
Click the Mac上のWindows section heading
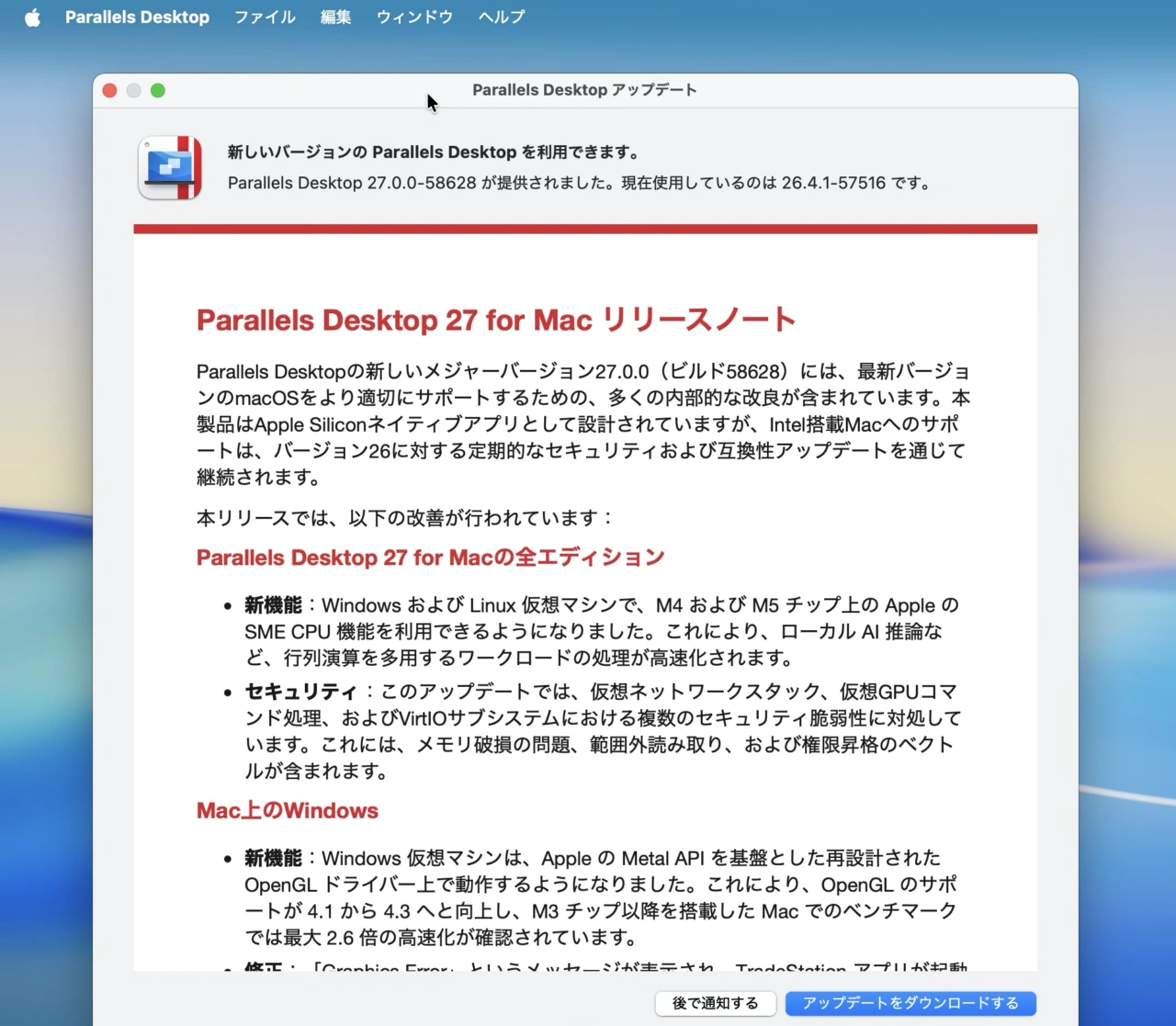[288, 810]
